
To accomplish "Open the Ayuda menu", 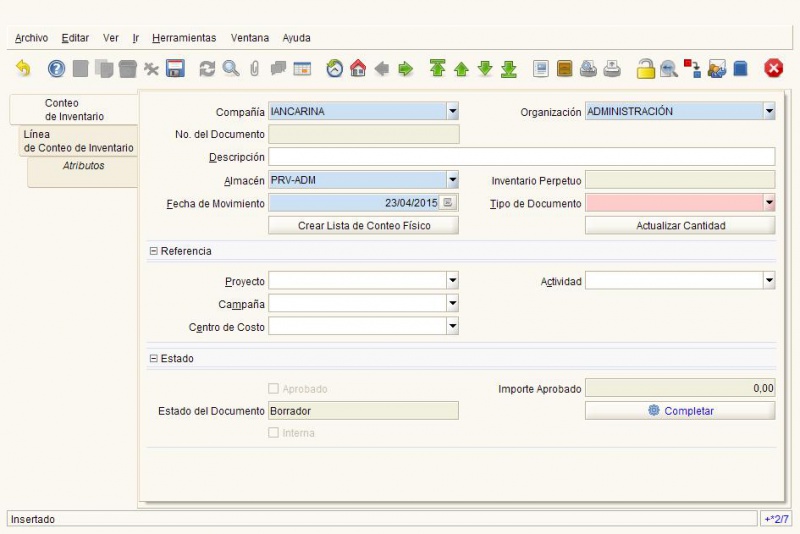I will pyautogui.click(x=296, y=38).
